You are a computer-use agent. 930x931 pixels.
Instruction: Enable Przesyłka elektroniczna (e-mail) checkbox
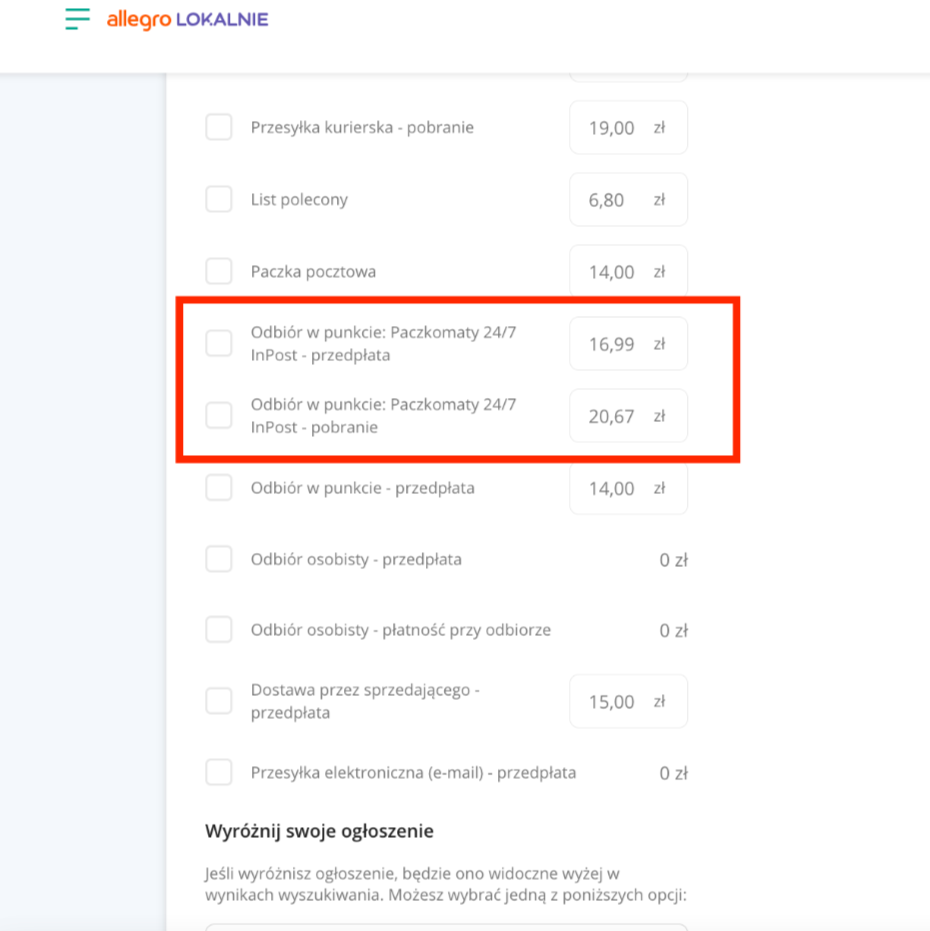(x=219, y=772)
